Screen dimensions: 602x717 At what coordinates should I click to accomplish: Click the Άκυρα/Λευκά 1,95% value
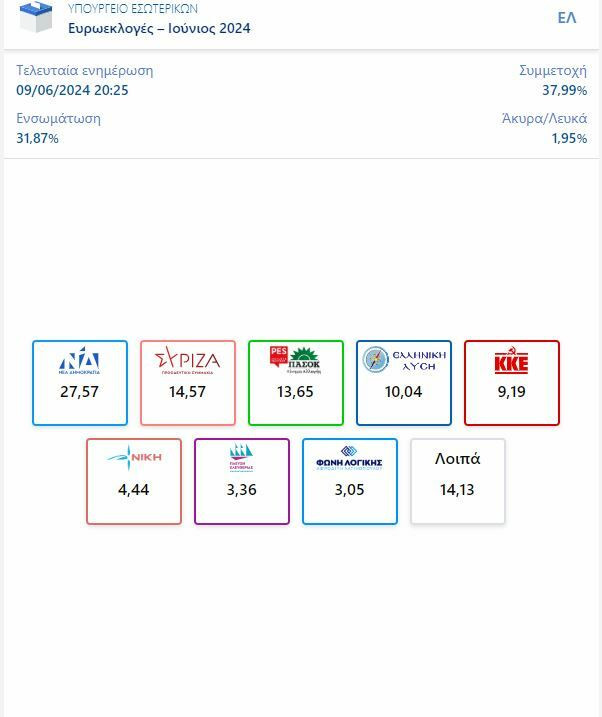pos(570,138)
